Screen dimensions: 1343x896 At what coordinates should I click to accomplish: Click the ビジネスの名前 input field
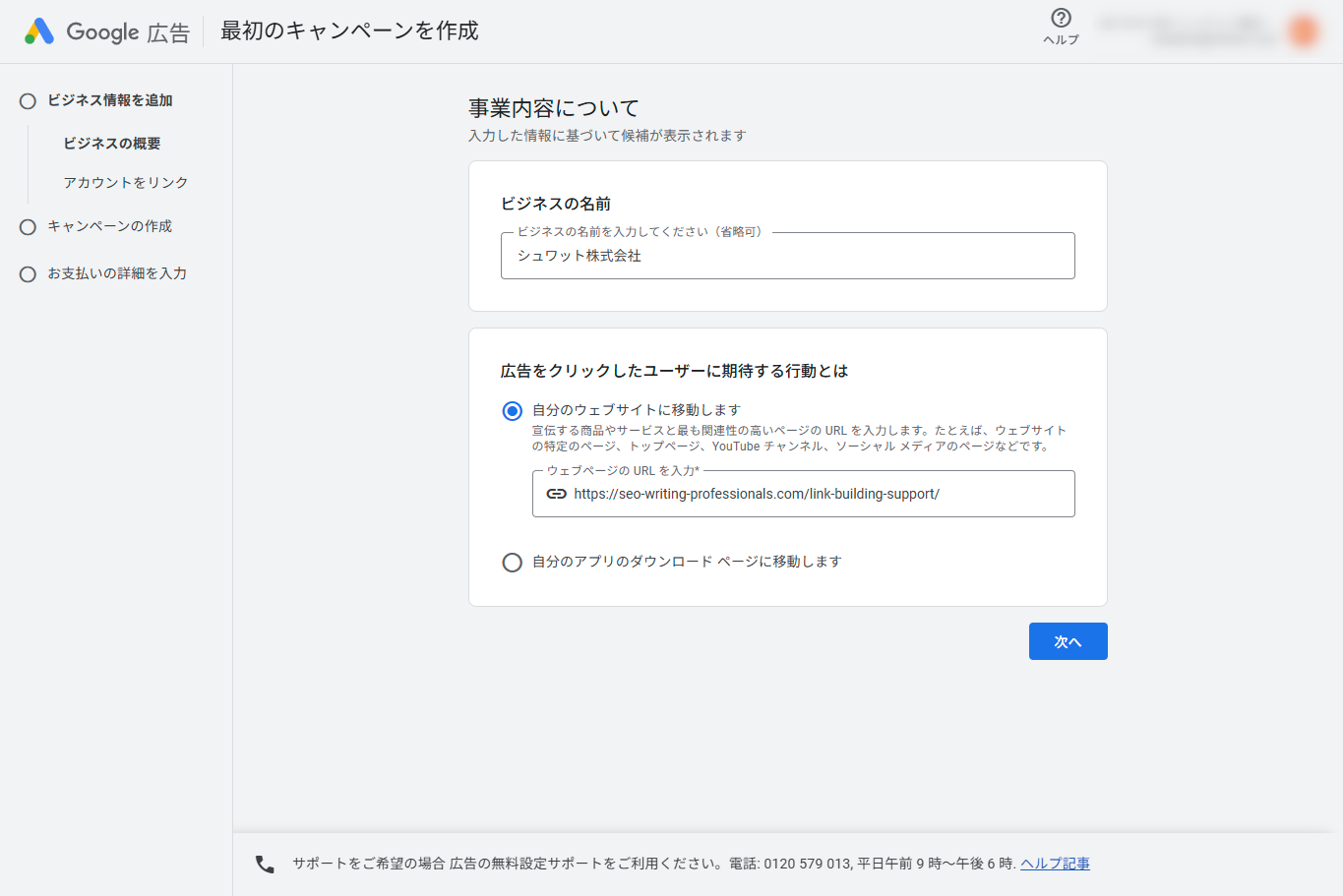coord(787,256)
